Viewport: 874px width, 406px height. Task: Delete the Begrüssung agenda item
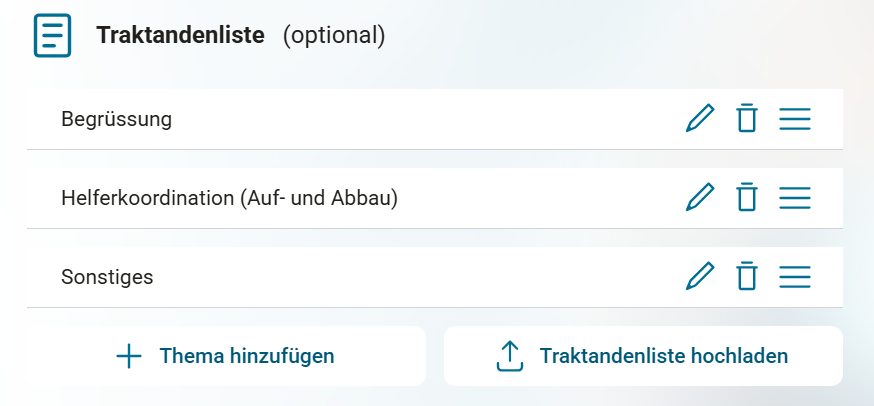click(x=746, y=119)
